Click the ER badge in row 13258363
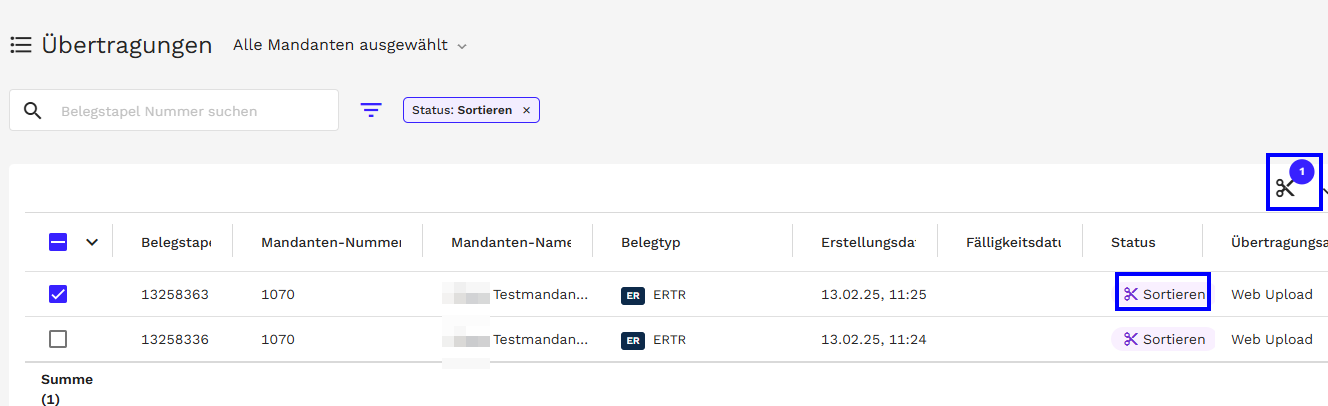Screen dimensions: 1328x406 (632, 295)
